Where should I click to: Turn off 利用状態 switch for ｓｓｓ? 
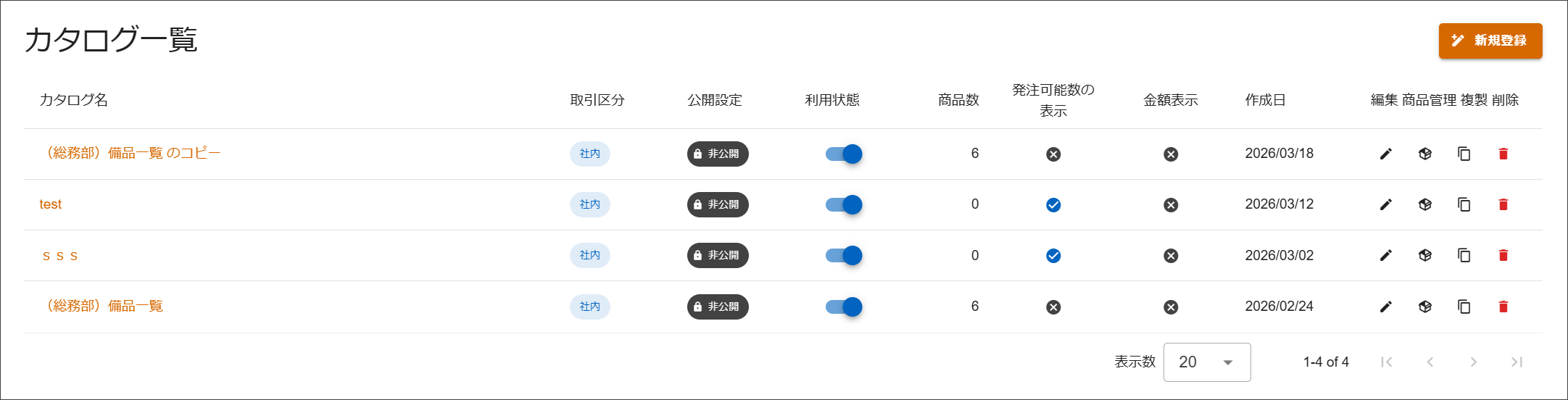click(x=844, y=255)
